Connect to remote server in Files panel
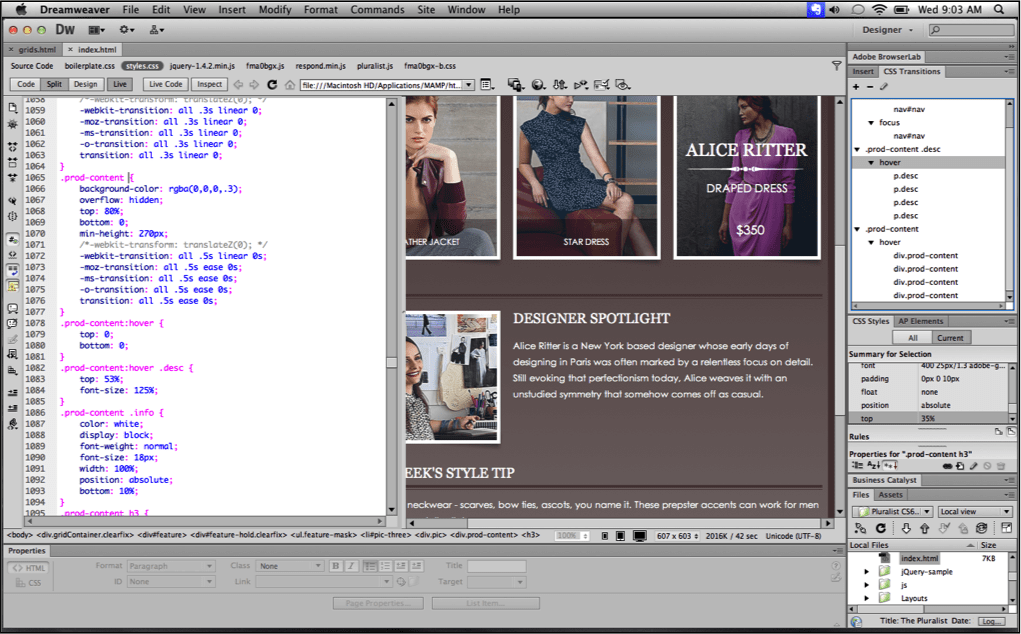The height and width of the screenshot is (634, 1021). [x=861, y=527]
